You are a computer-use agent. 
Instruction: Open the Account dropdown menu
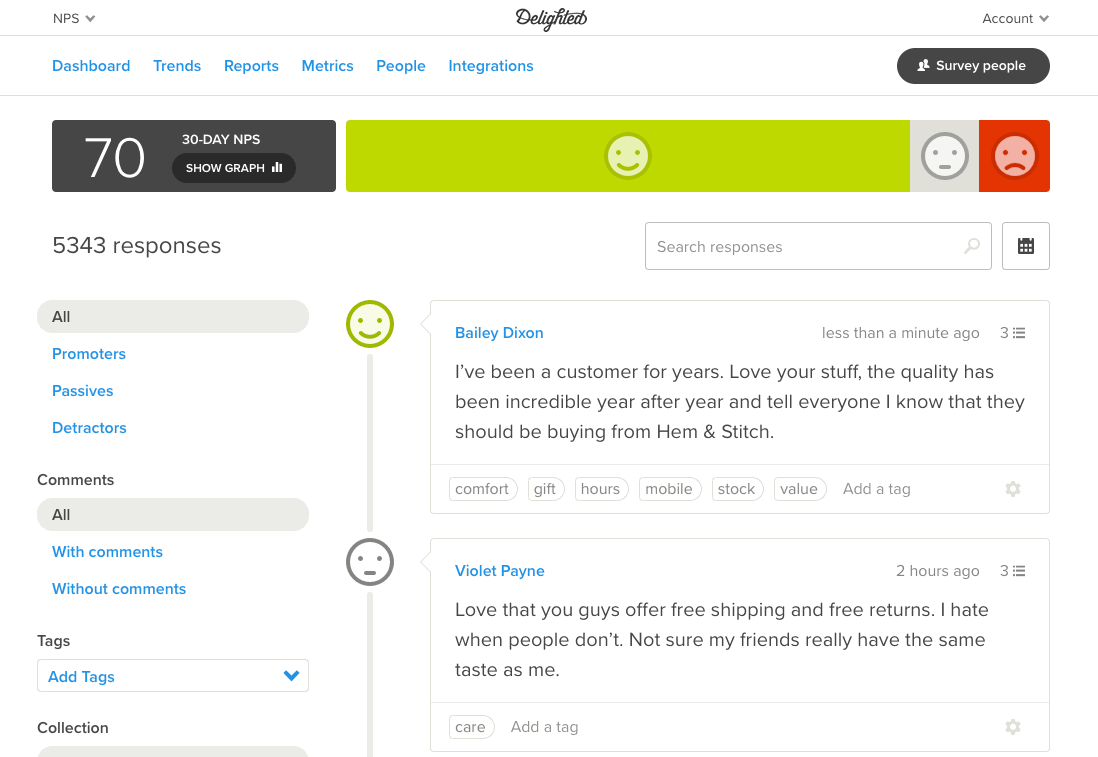(1015, 18)
